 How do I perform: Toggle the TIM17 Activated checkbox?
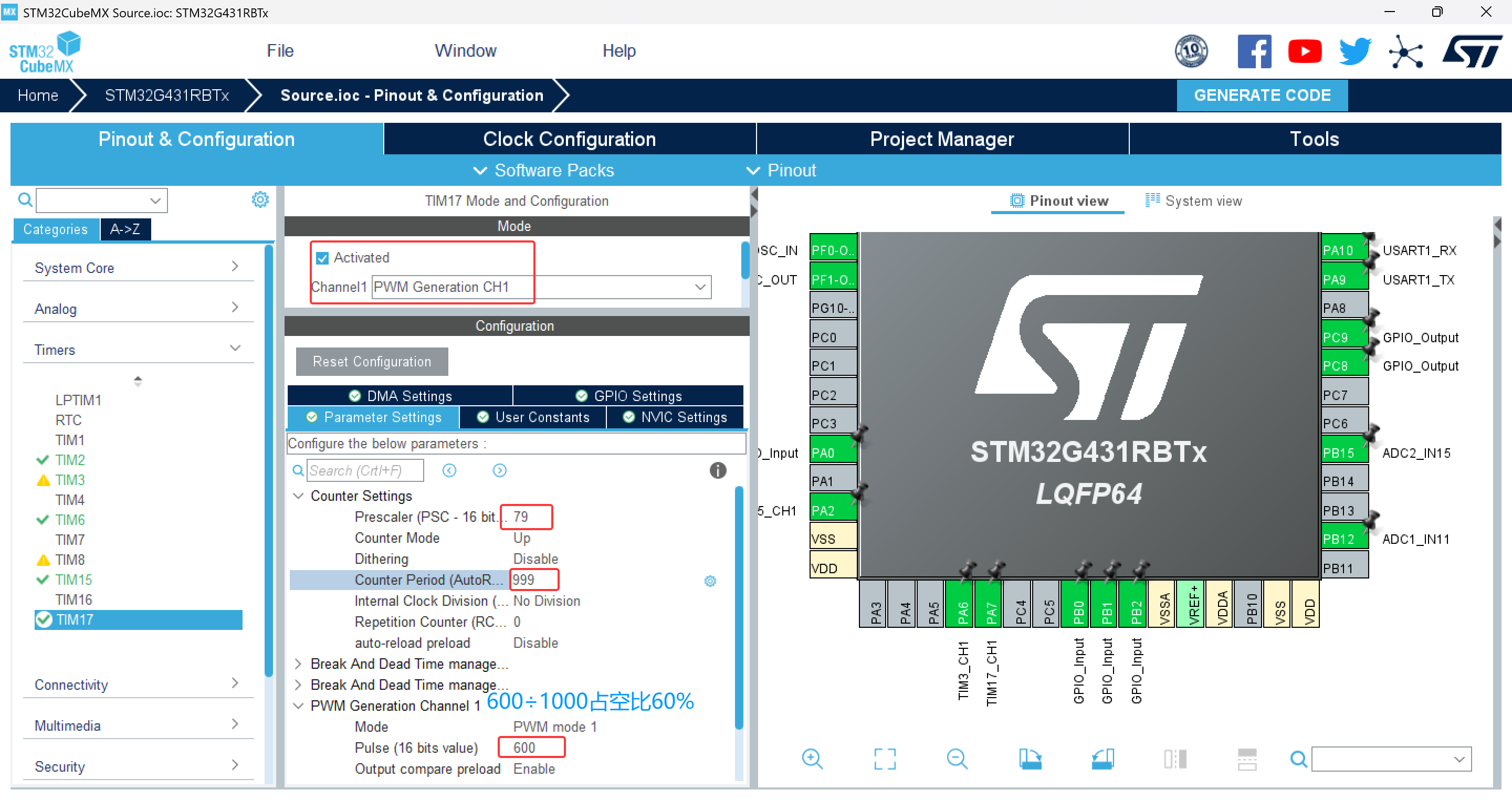[x=322, y=258]
